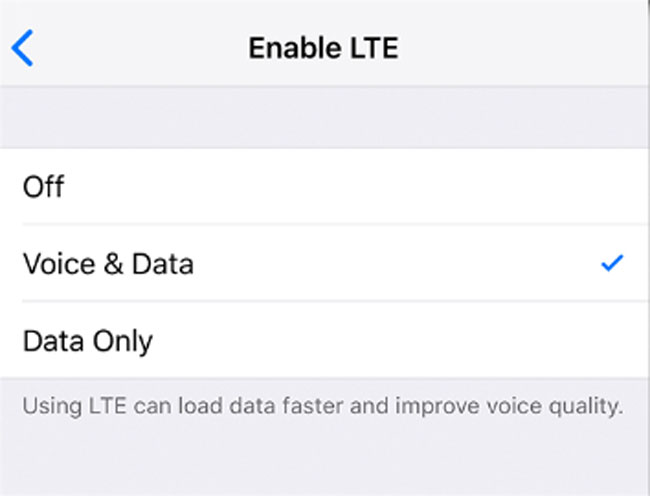This screenshot has height=496, width=650.
Task: Go back using the navigation bar arrow
Action: point(22,48)
